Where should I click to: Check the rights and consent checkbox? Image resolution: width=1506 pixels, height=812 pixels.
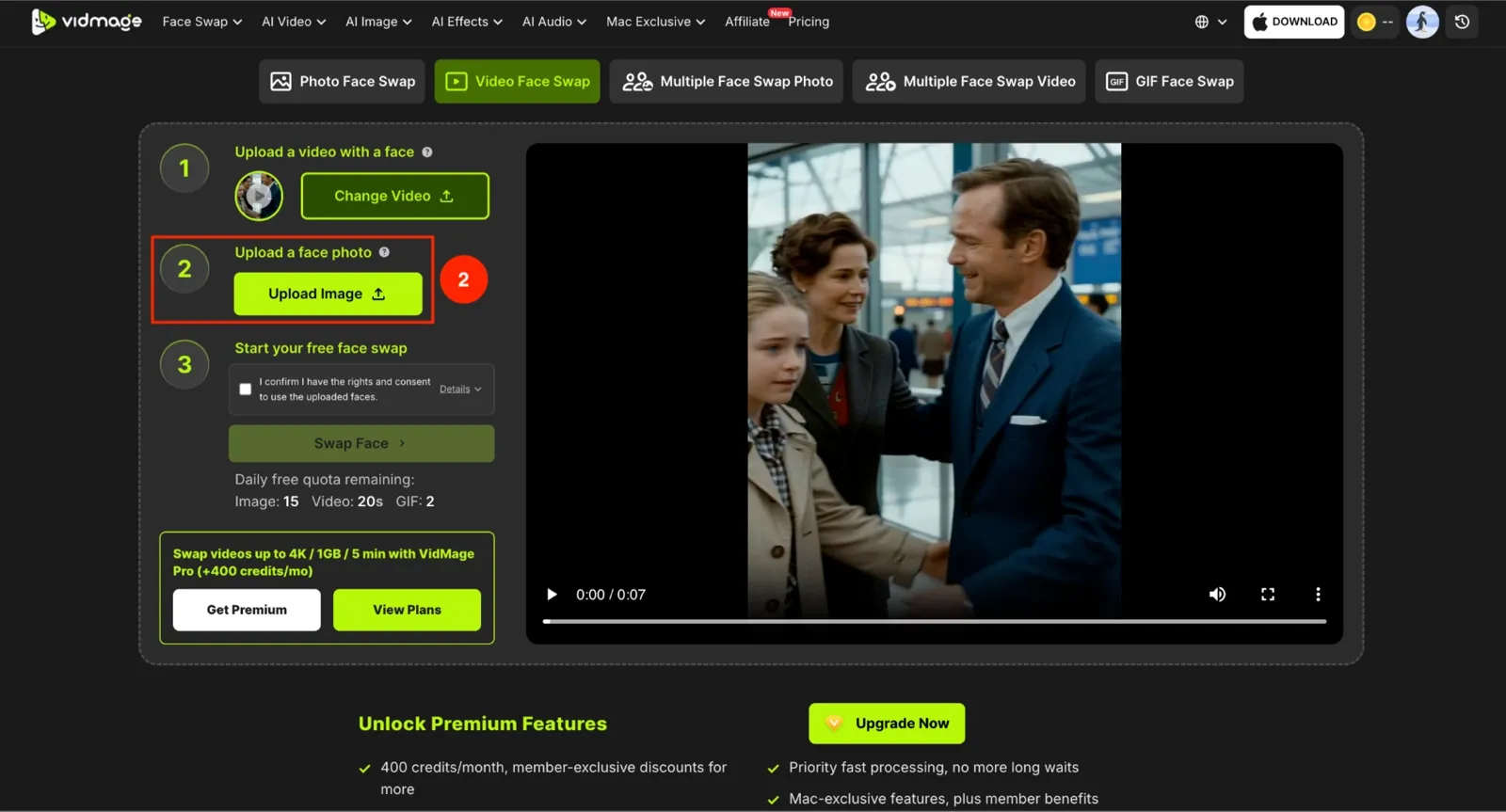[x=246, y=389]
